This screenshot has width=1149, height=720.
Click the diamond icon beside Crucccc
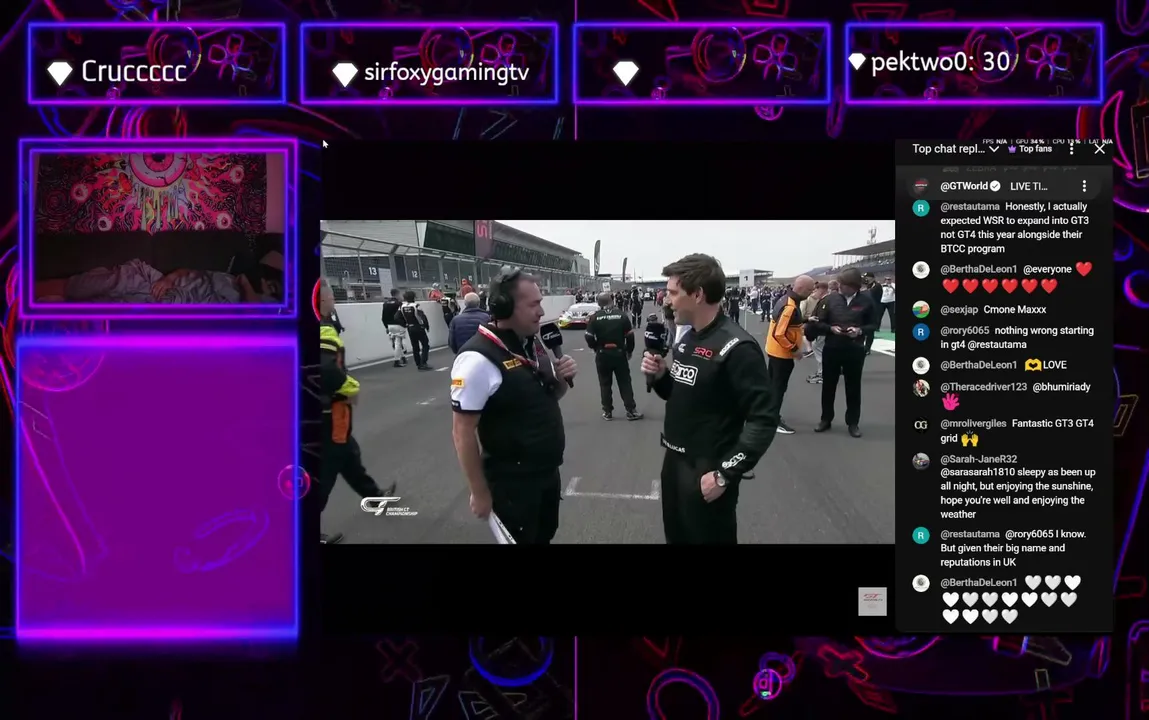(x=59, y=72)
